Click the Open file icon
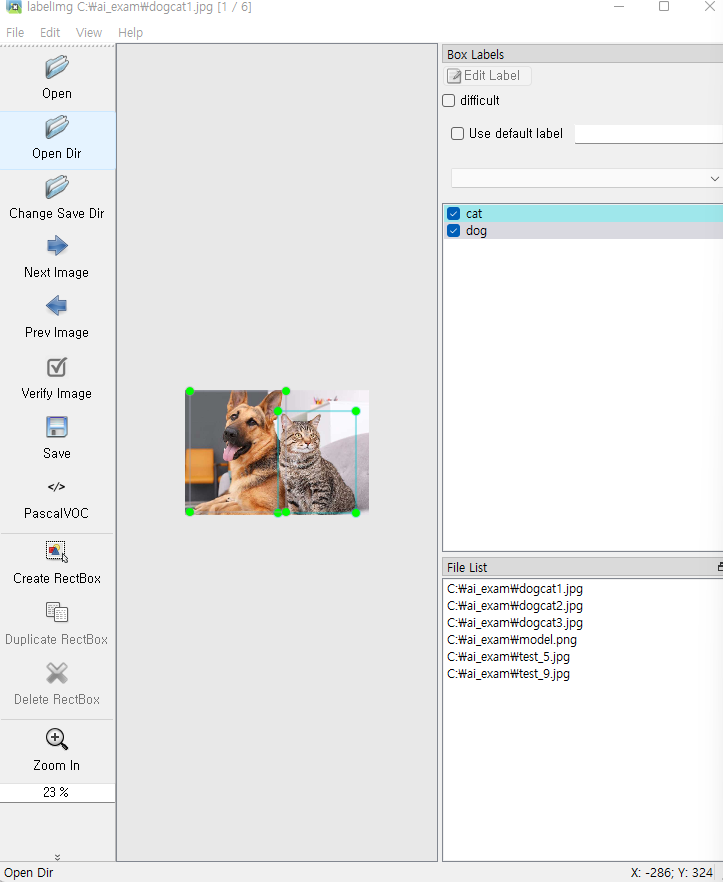Viewport: 723px width, 882px height. tap(57, 68)
